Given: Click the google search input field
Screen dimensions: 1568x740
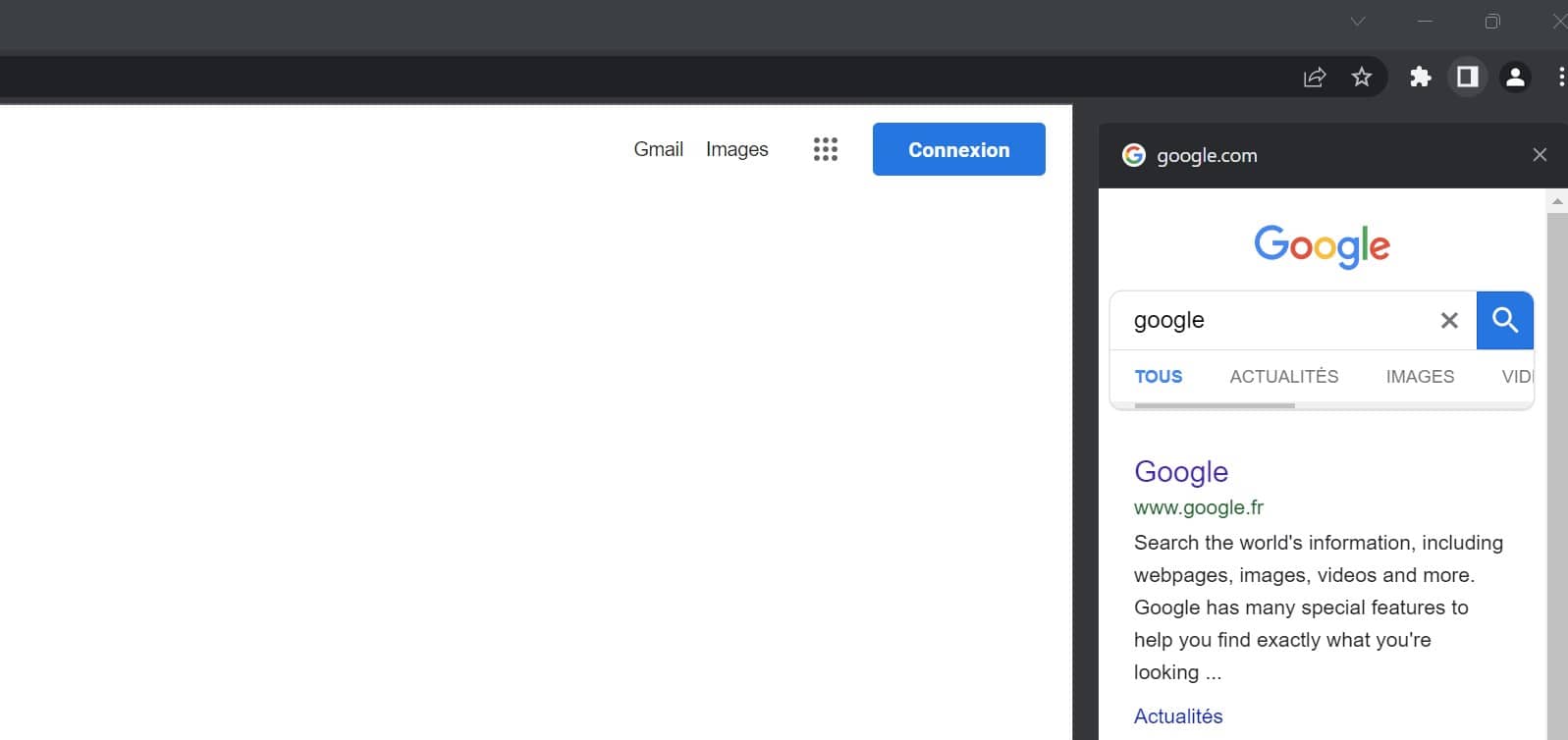Looking at the screenshot, I should tap(1271, 321).
